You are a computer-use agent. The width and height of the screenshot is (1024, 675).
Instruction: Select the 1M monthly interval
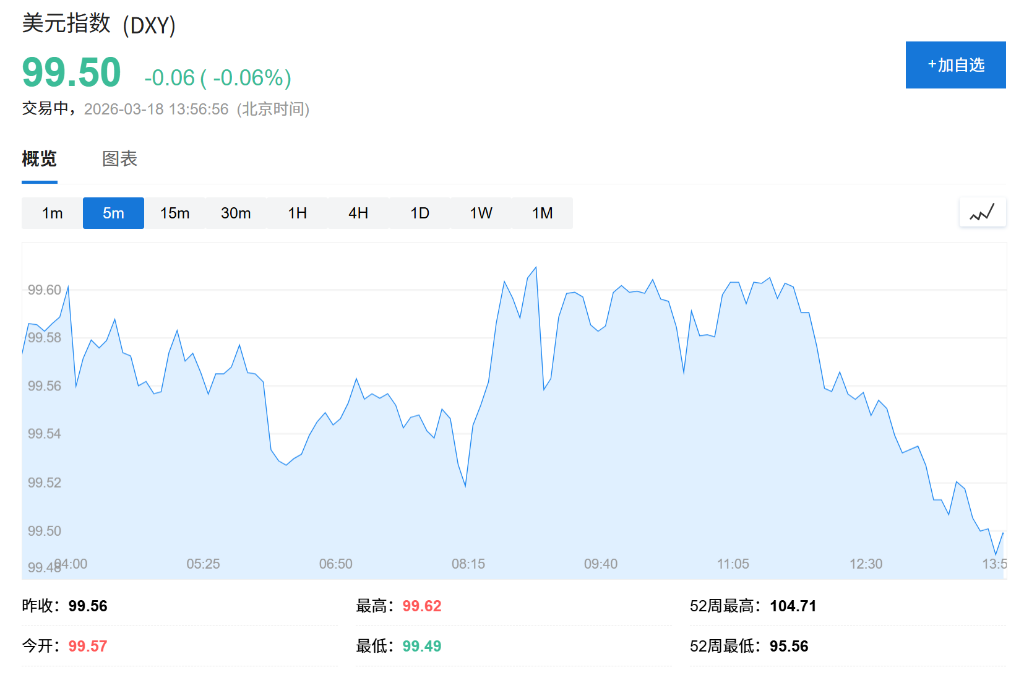(x=542, y=212)
